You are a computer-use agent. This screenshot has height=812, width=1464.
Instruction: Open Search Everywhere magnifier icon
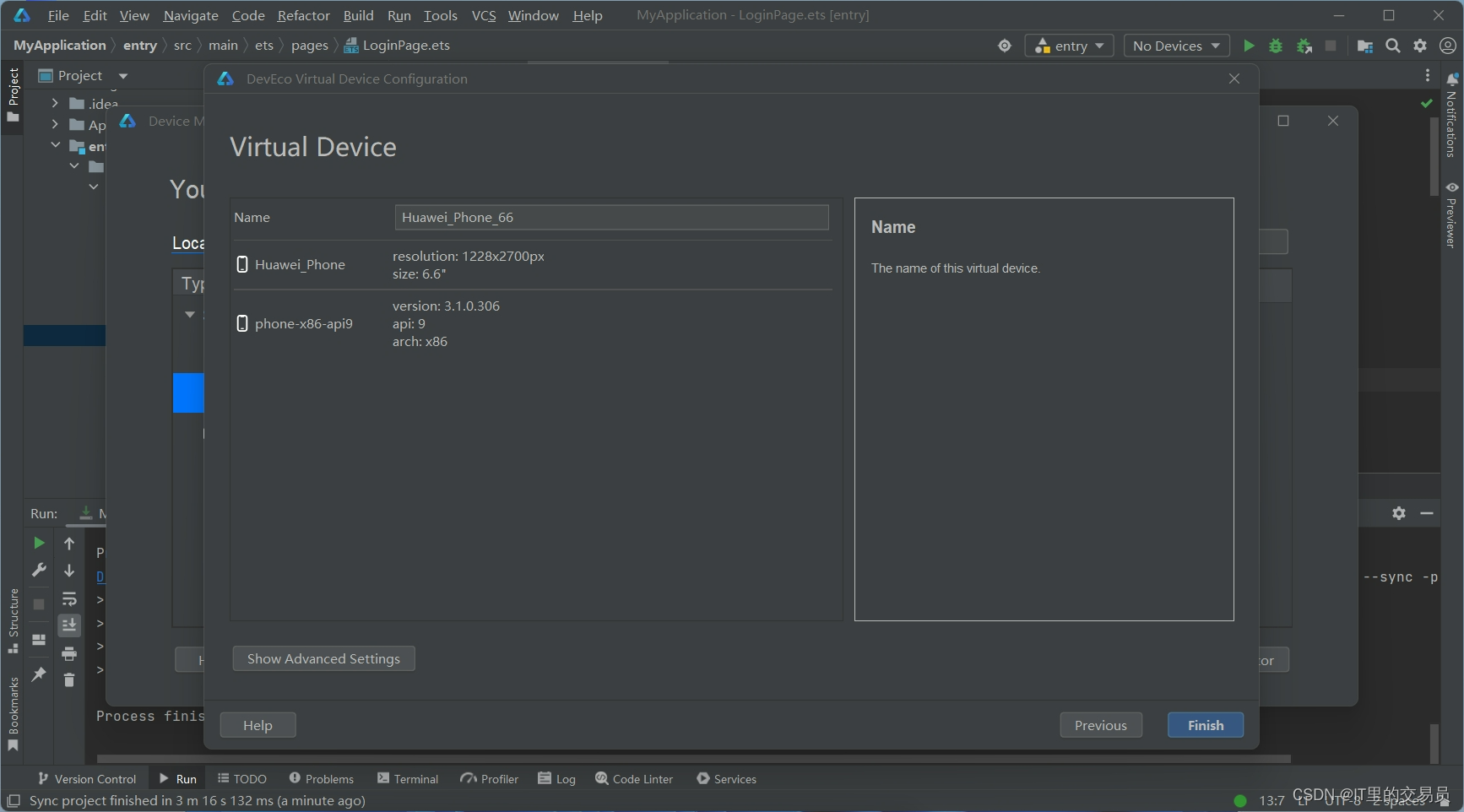coord(1393,46)
